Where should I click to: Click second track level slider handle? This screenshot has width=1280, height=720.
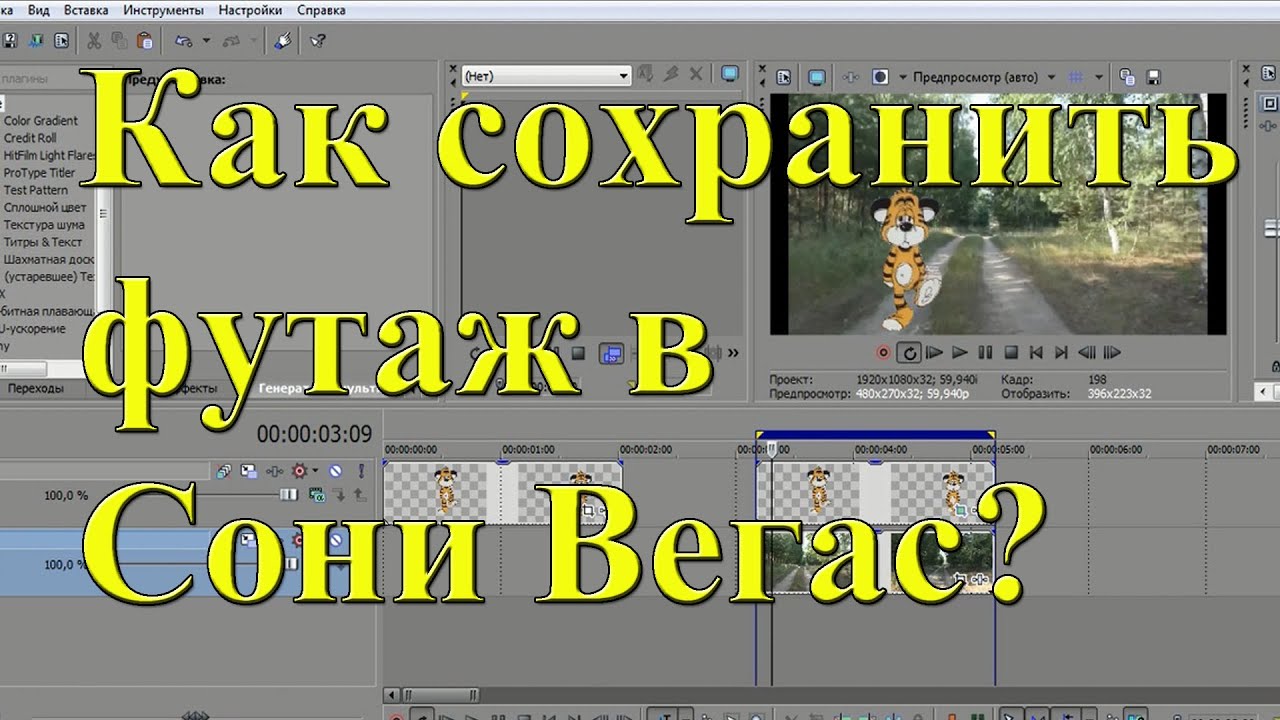(292, 564)
